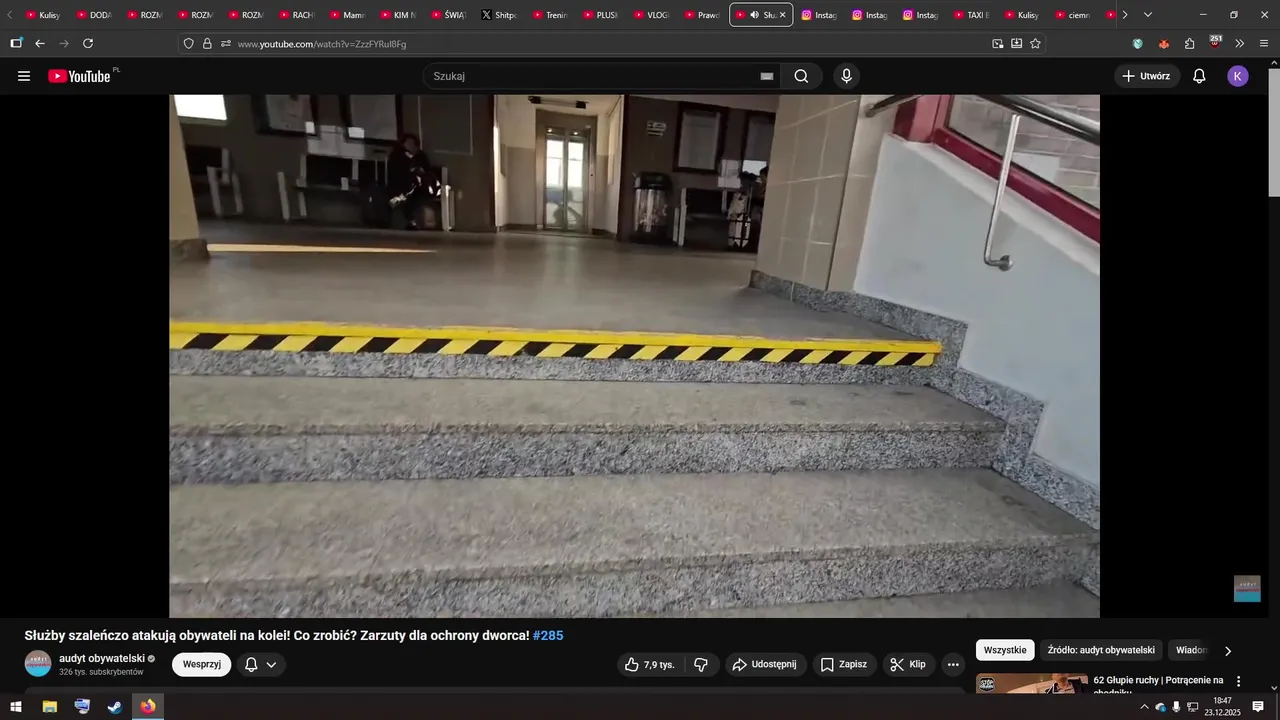Image resolution: width=1280 pixels, height=720 pixels.
Task: Dislike the video with thumbs down
Action: [701, 664]
